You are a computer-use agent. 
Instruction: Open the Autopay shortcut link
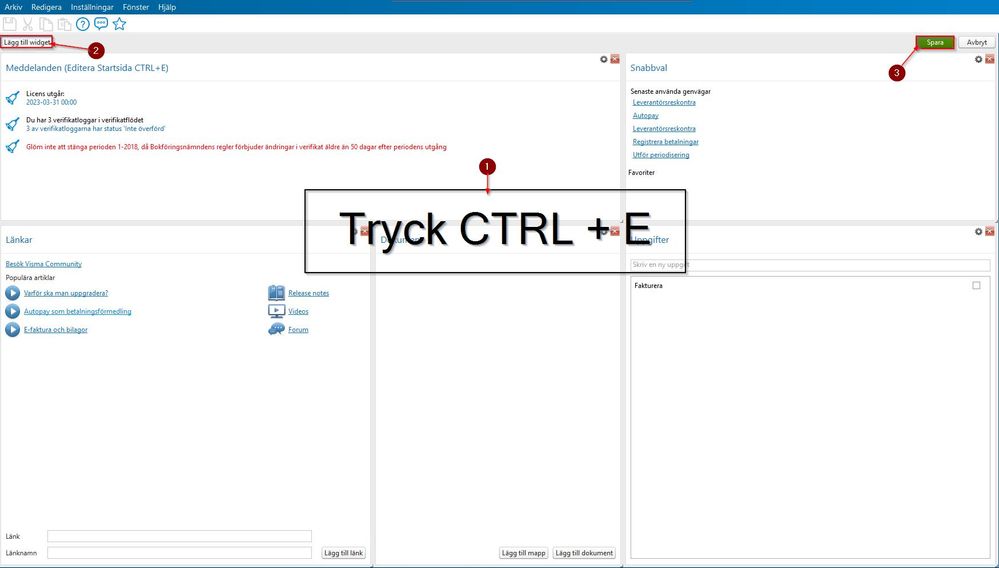645,116
